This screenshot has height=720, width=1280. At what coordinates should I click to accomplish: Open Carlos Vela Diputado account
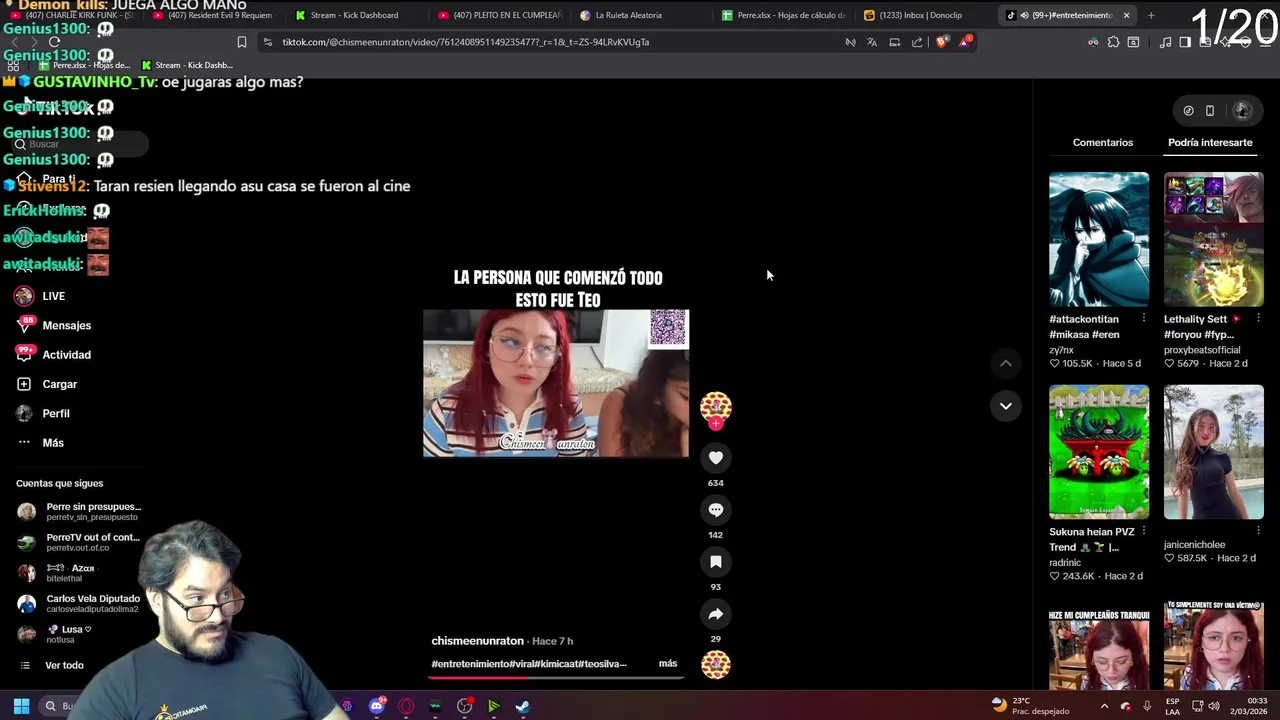pyautogui.click(x=80, y=604)
